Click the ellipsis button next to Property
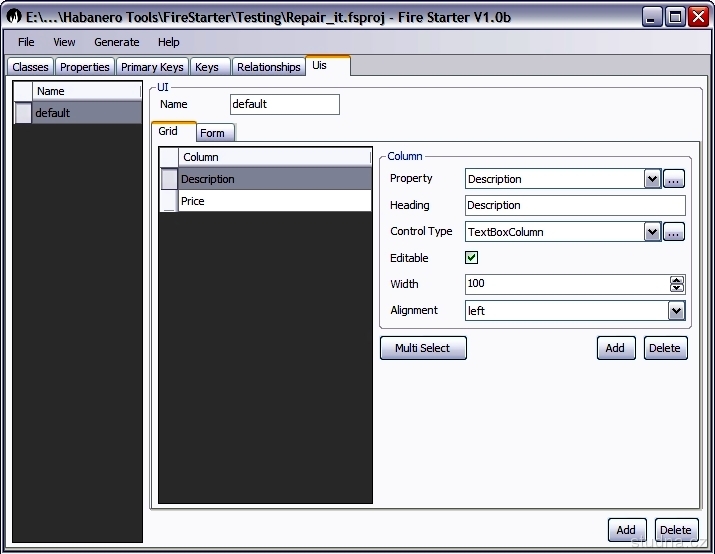Screen dimensions: 715x554 pyautogui.click(x=674, y=179)
